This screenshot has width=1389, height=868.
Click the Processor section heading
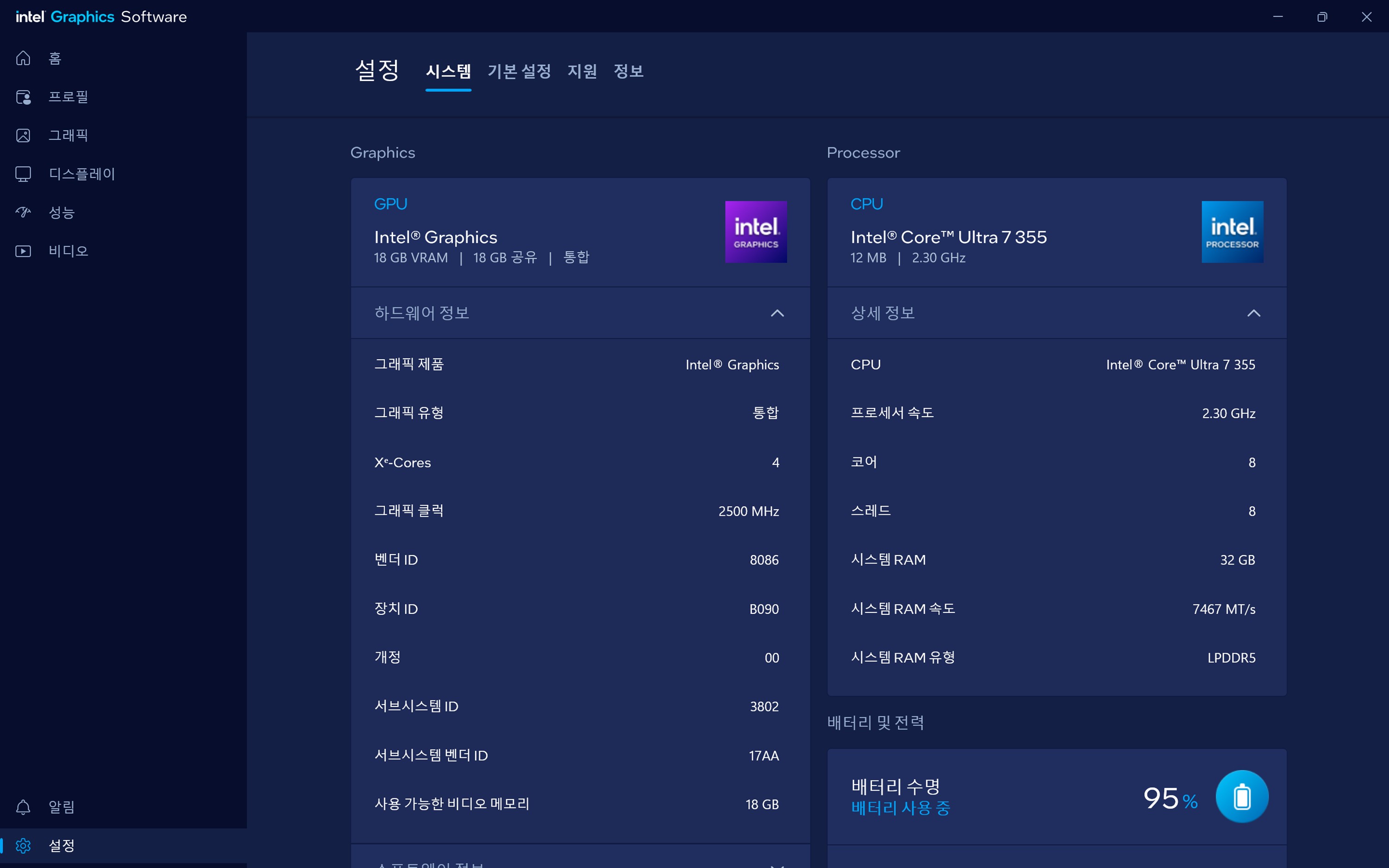pos(863,153)
